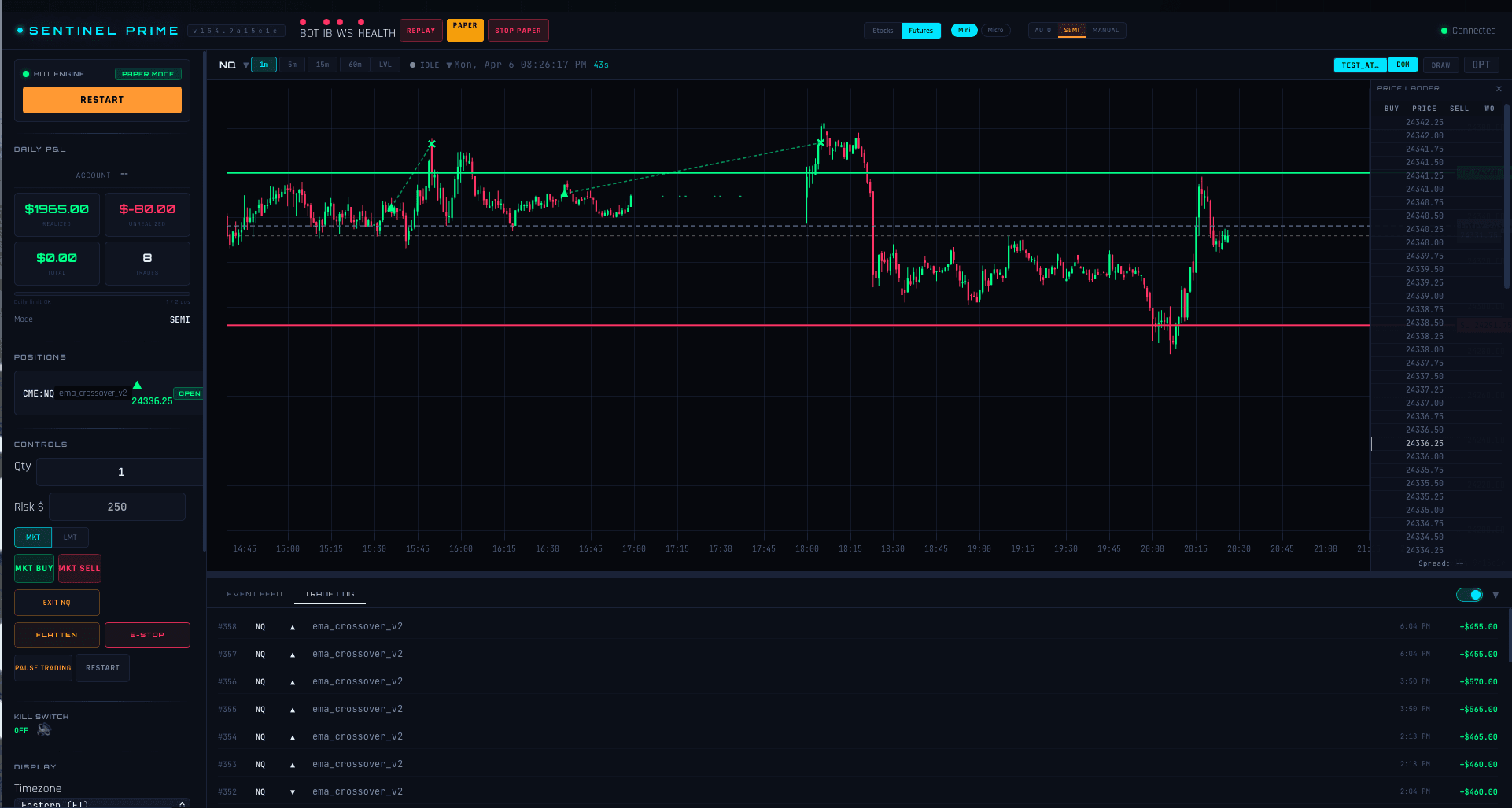The image size is (1512, 808).
Task: Set trading mode to SEMI
Action: [1071, 30]
